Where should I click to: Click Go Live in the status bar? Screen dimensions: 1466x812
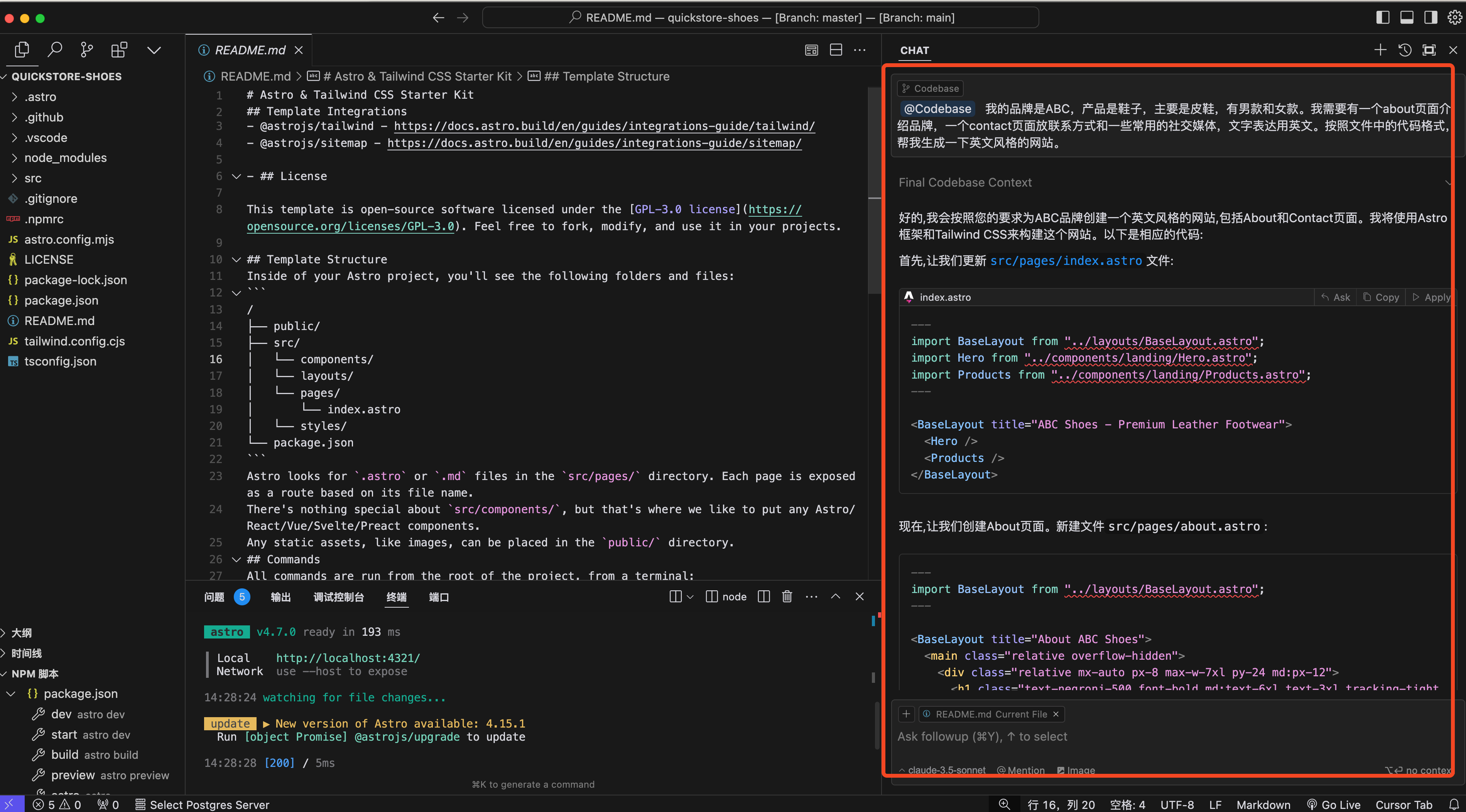click(x=1333, y=805)
